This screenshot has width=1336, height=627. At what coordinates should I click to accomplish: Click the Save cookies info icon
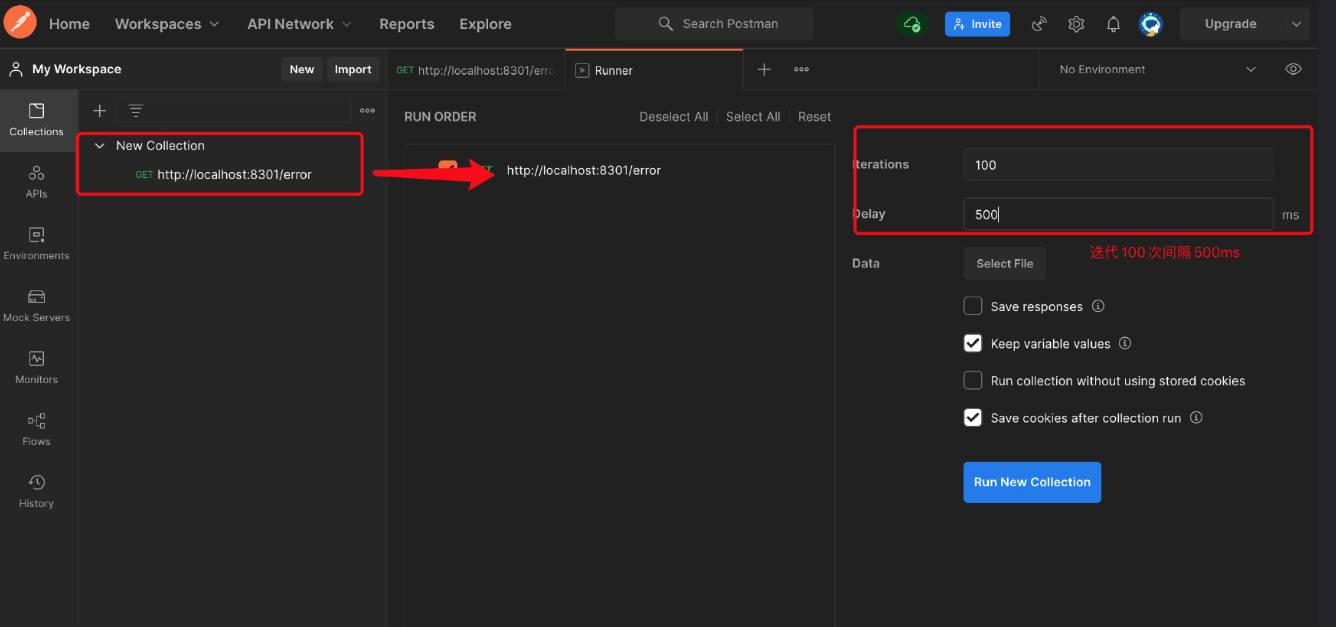pyautogui.click(x=1196, y=418)
